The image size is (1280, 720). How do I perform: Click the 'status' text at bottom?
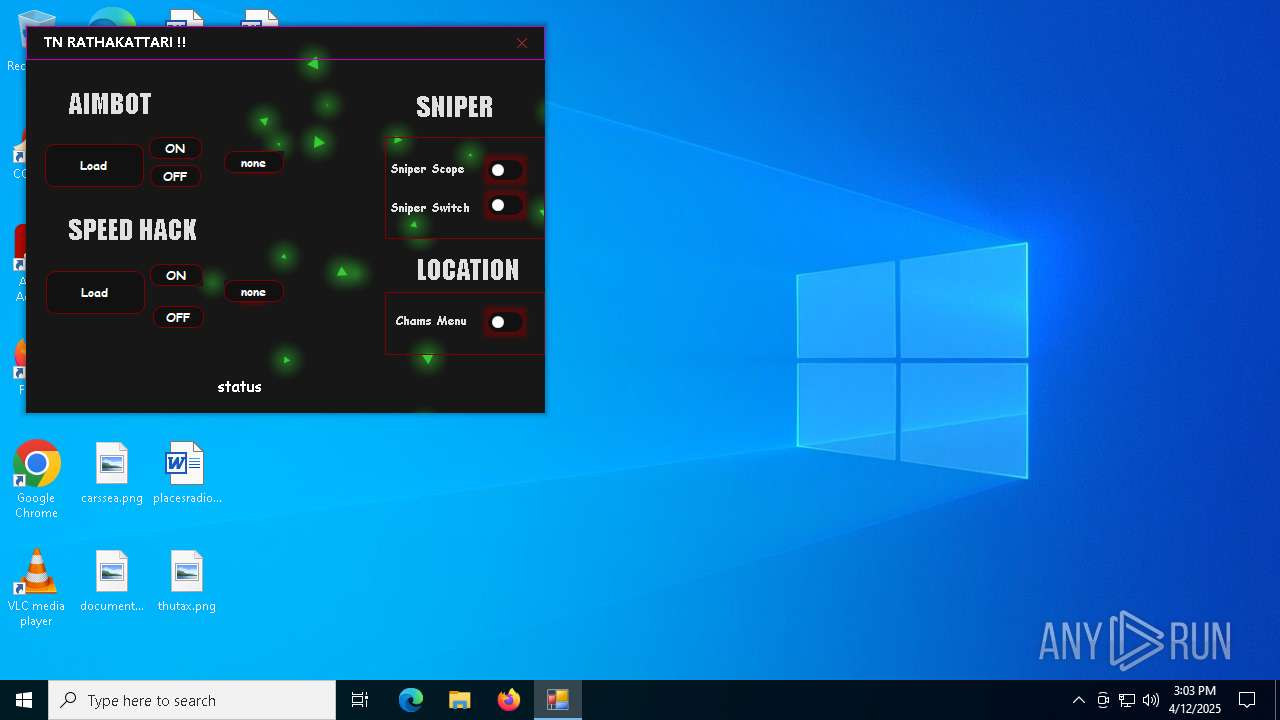point(240,387)
